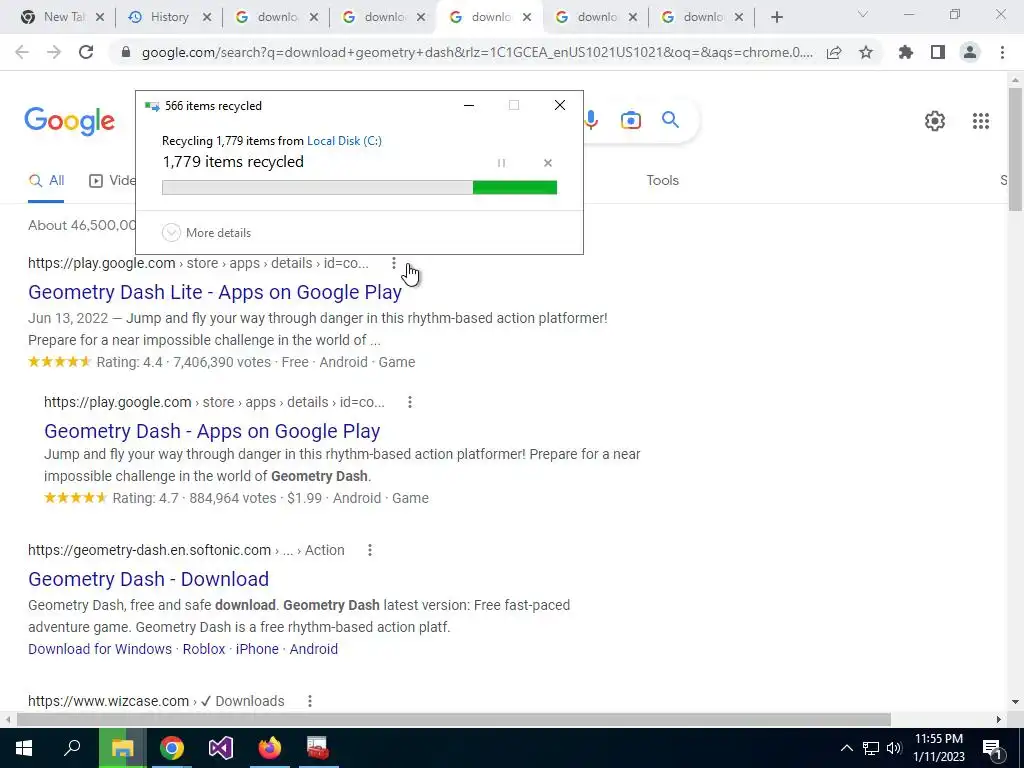Viewport: 1024px width, 768px height.
Task: Open the Chrome profile avatar
Action: [x=970, y=52]
